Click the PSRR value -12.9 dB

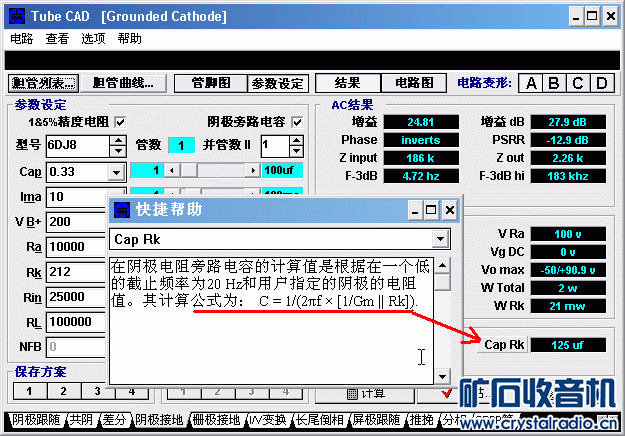coord(568,140)
